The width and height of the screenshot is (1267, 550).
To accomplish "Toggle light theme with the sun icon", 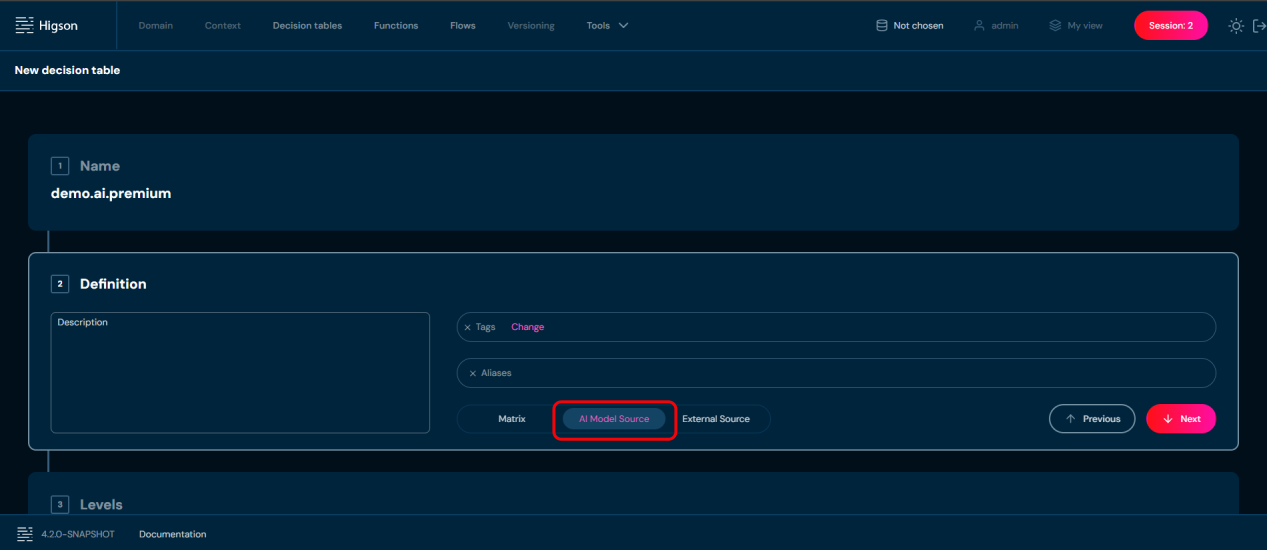I will [x=1236, y=26].
